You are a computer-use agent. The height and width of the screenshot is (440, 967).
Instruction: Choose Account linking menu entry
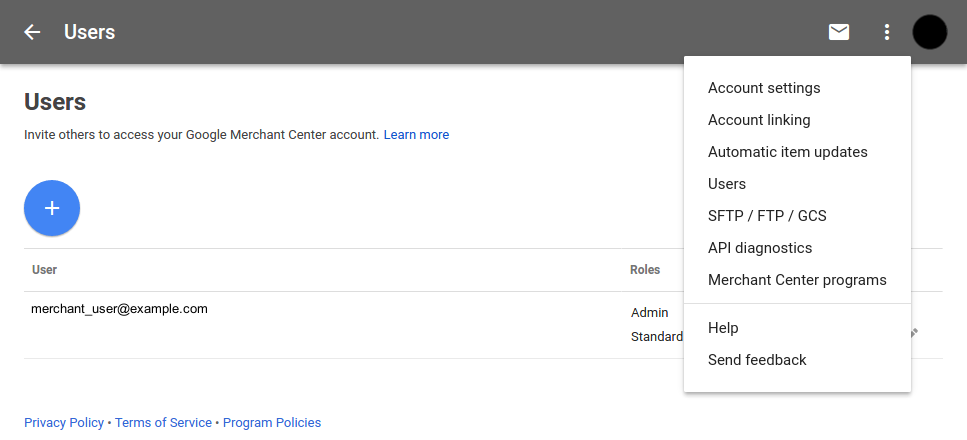pos(759,120)
